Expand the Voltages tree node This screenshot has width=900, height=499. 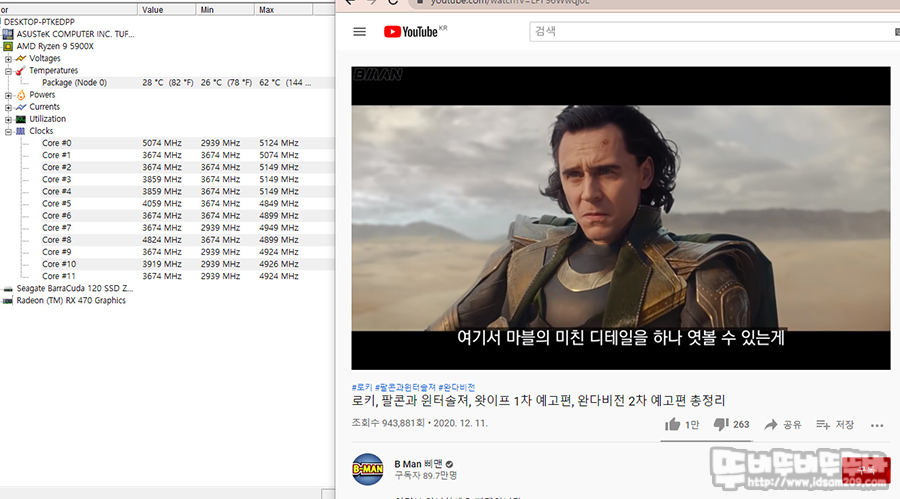pyautogui.click(x=8, y=59)
